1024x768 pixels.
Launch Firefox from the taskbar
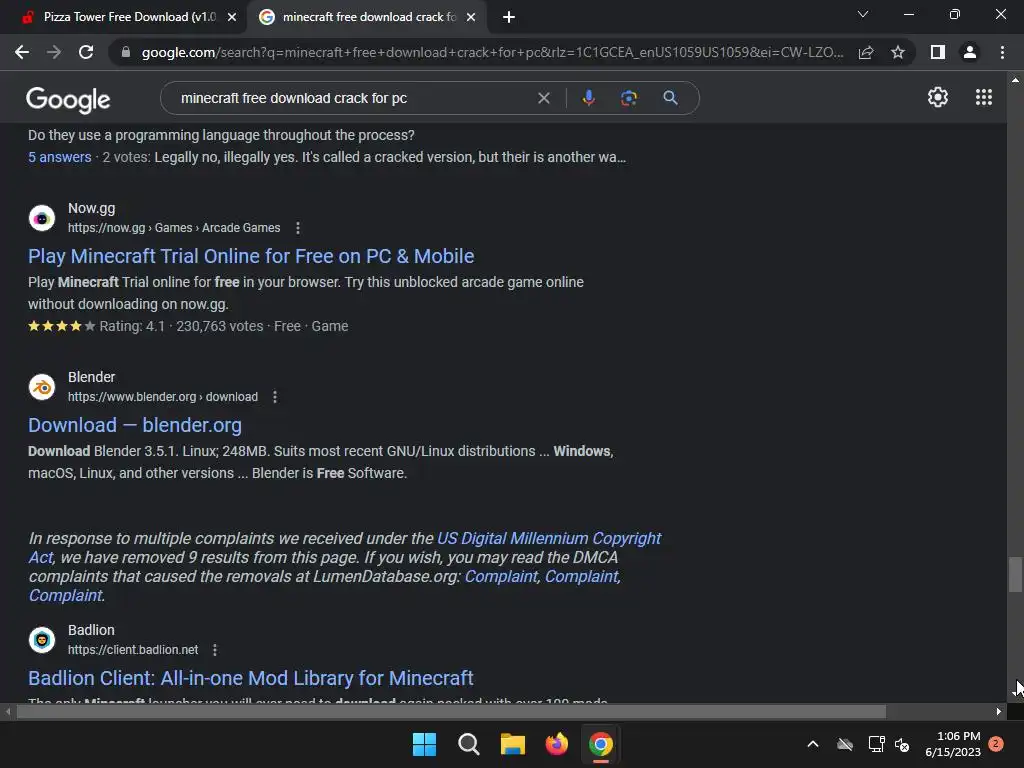pyautogui.click(x=556, y=744)
